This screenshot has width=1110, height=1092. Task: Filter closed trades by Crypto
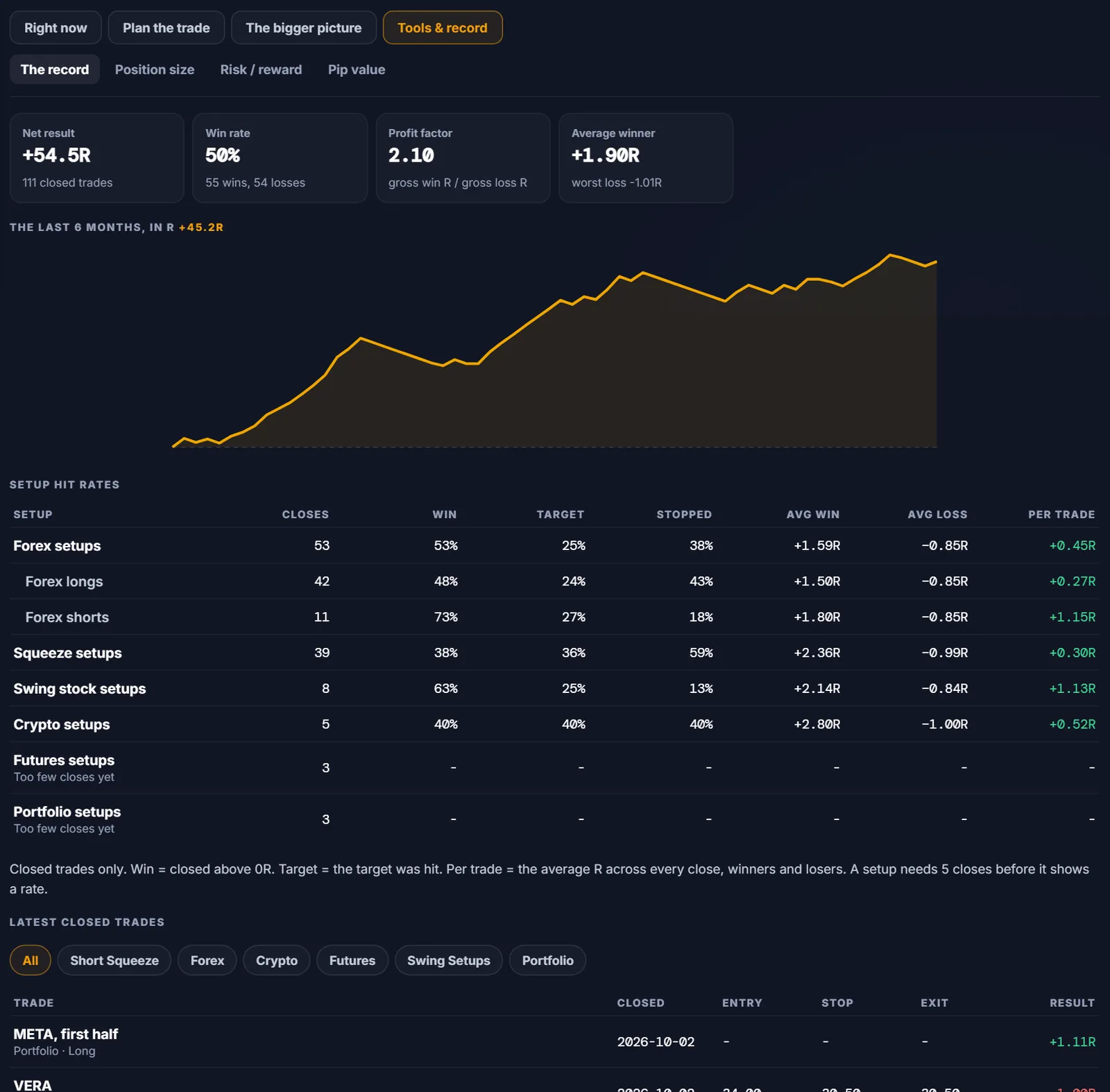point(276,960)
